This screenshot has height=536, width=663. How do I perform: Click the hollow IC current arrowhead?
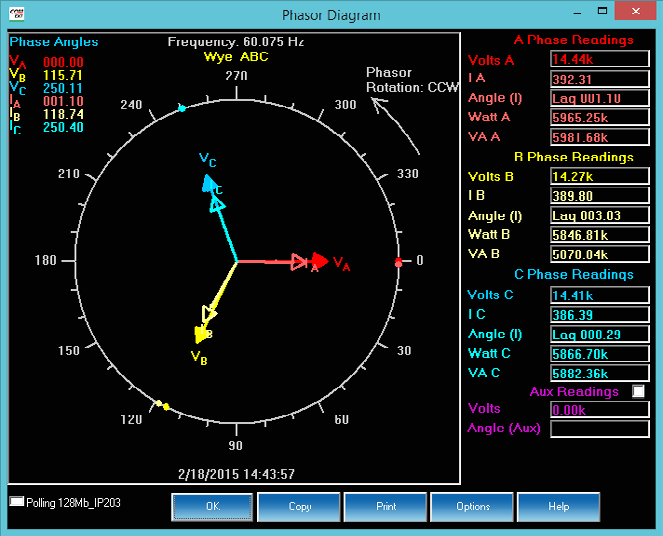[217, 205]
